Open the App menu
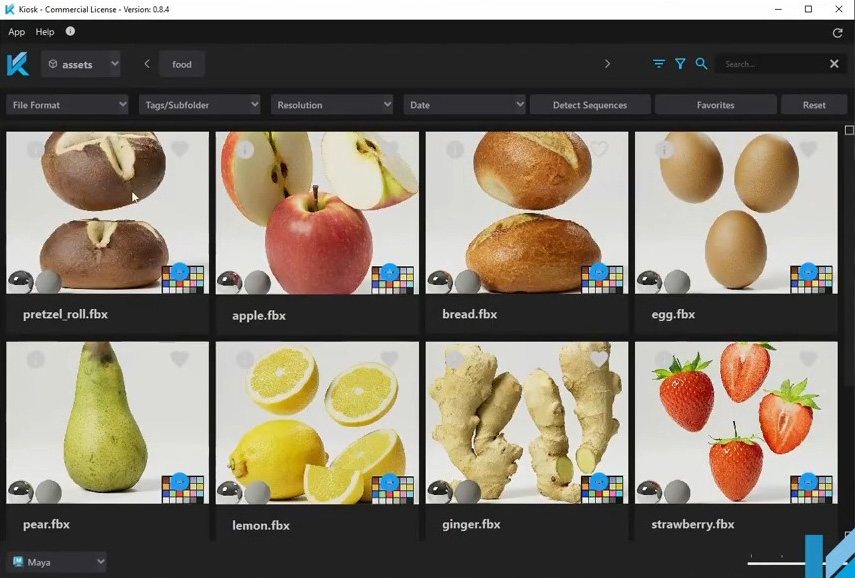The image size is (855, 578). 16,32
